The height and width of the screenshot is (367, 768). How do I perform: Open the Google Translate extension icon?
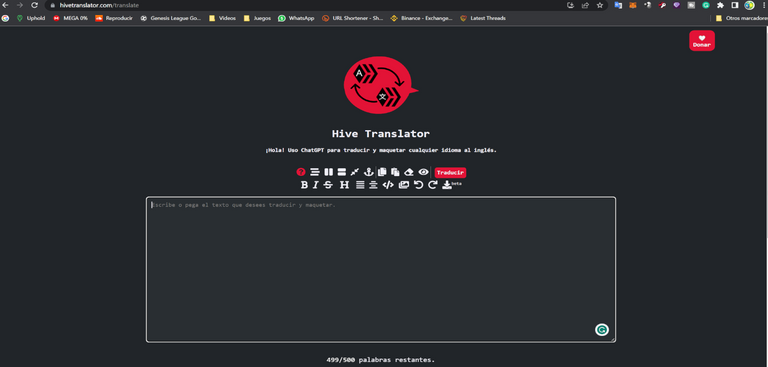618,5
